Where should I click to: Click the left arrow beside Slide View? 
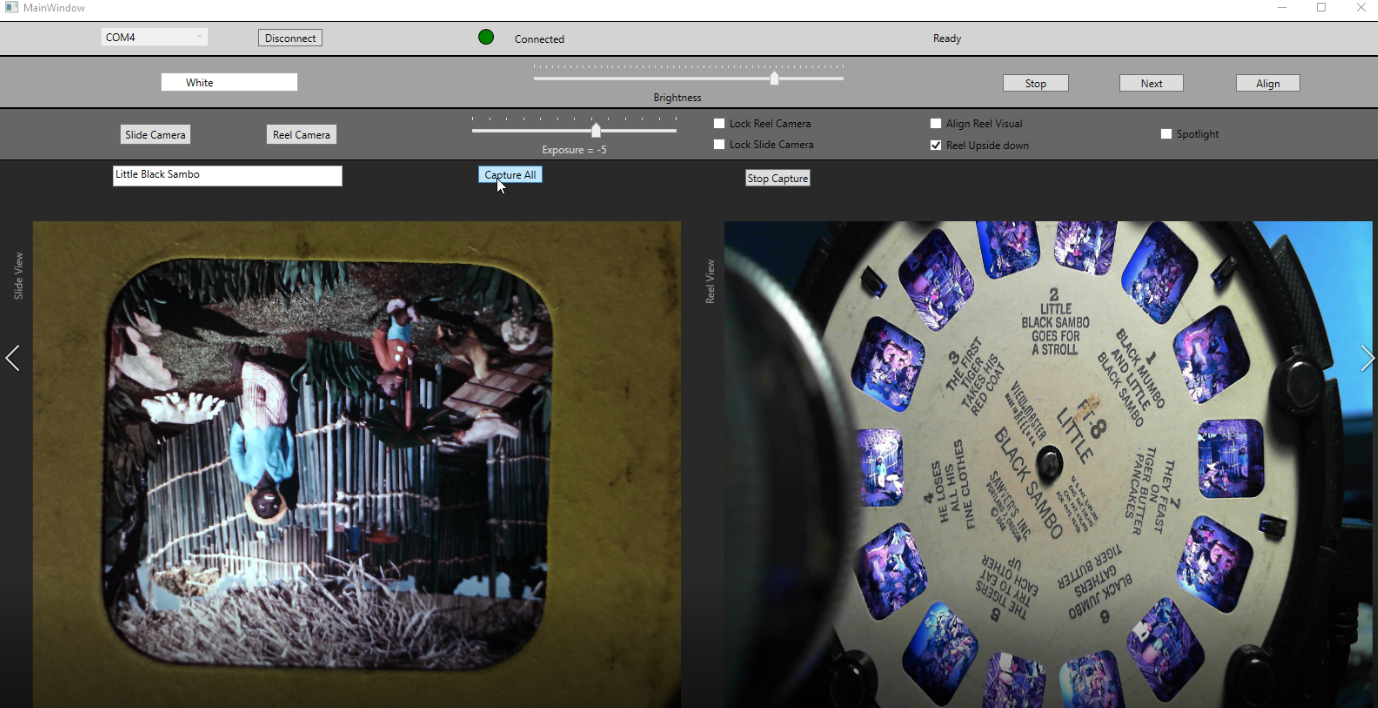point(12,358)
